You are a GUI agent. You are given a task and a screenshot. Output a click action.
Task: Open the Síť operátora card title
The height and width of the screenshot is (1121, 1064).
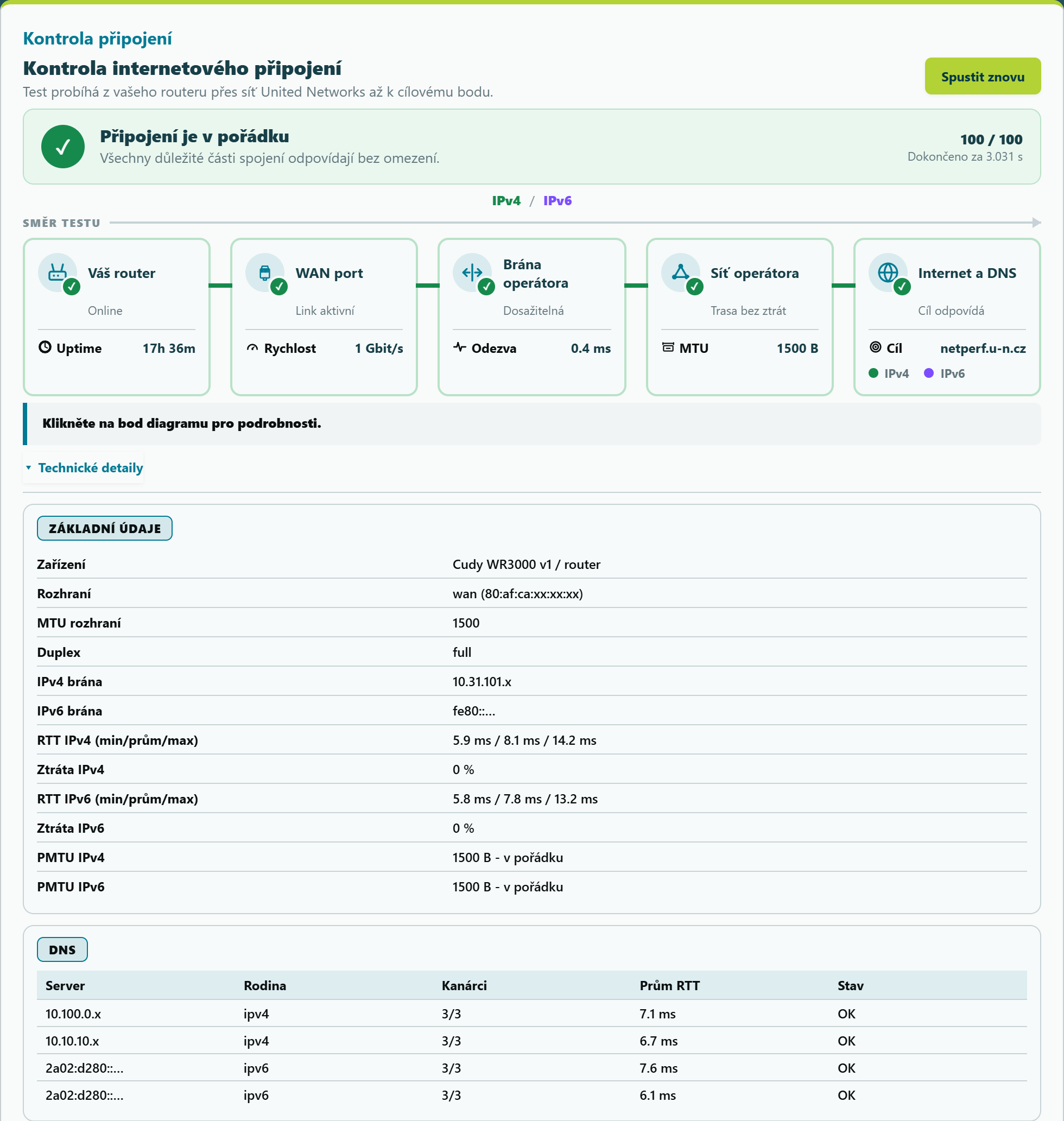pyautogui.click(x=755, y=273)
